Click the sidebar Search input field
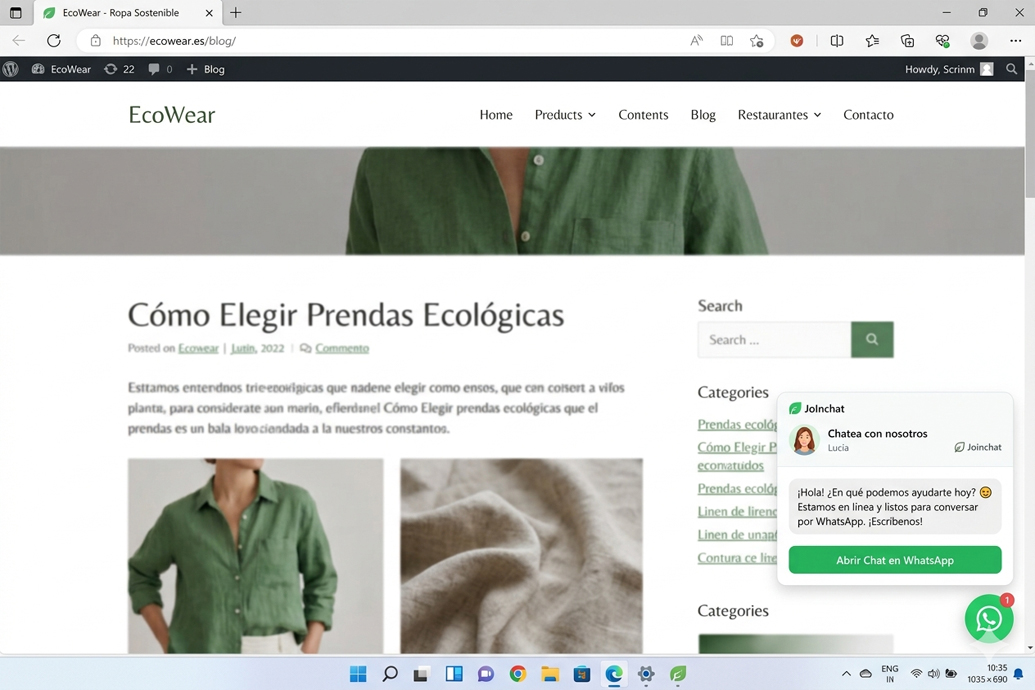1035x690 pixels. click(x=774, y=339)
